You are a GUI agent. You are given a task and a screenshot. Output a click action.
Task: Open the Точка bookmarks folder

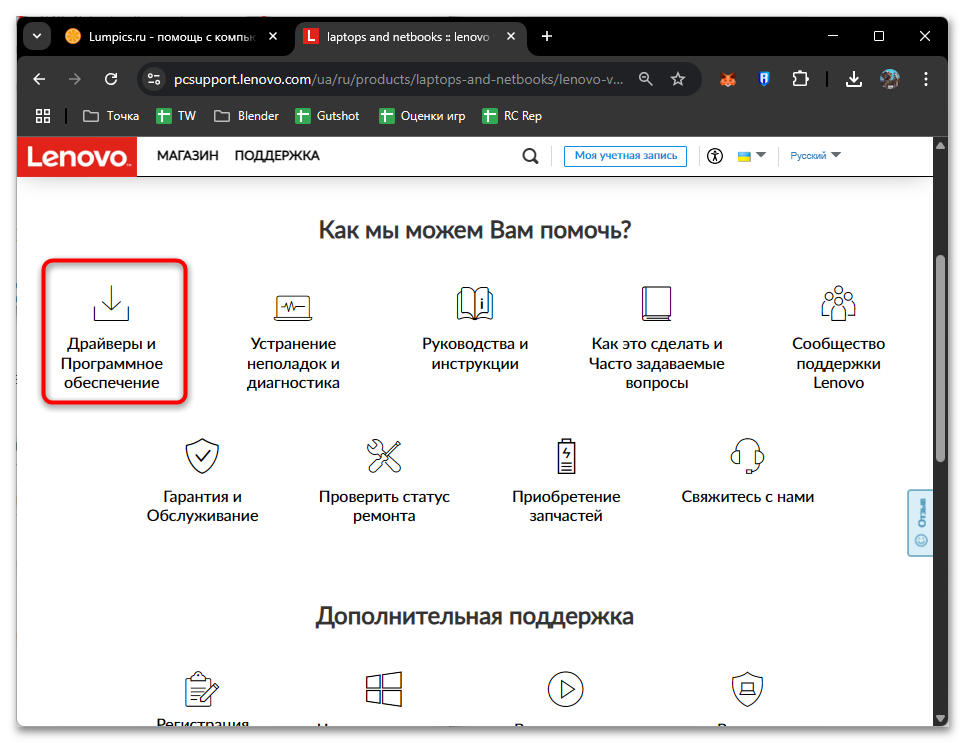click(x=111, y=116)
